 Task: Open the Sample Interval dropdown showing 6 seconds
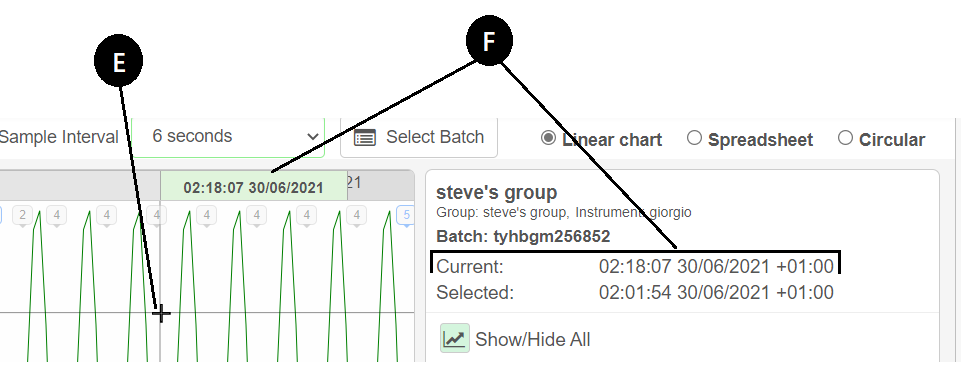[x=228, y=137]
